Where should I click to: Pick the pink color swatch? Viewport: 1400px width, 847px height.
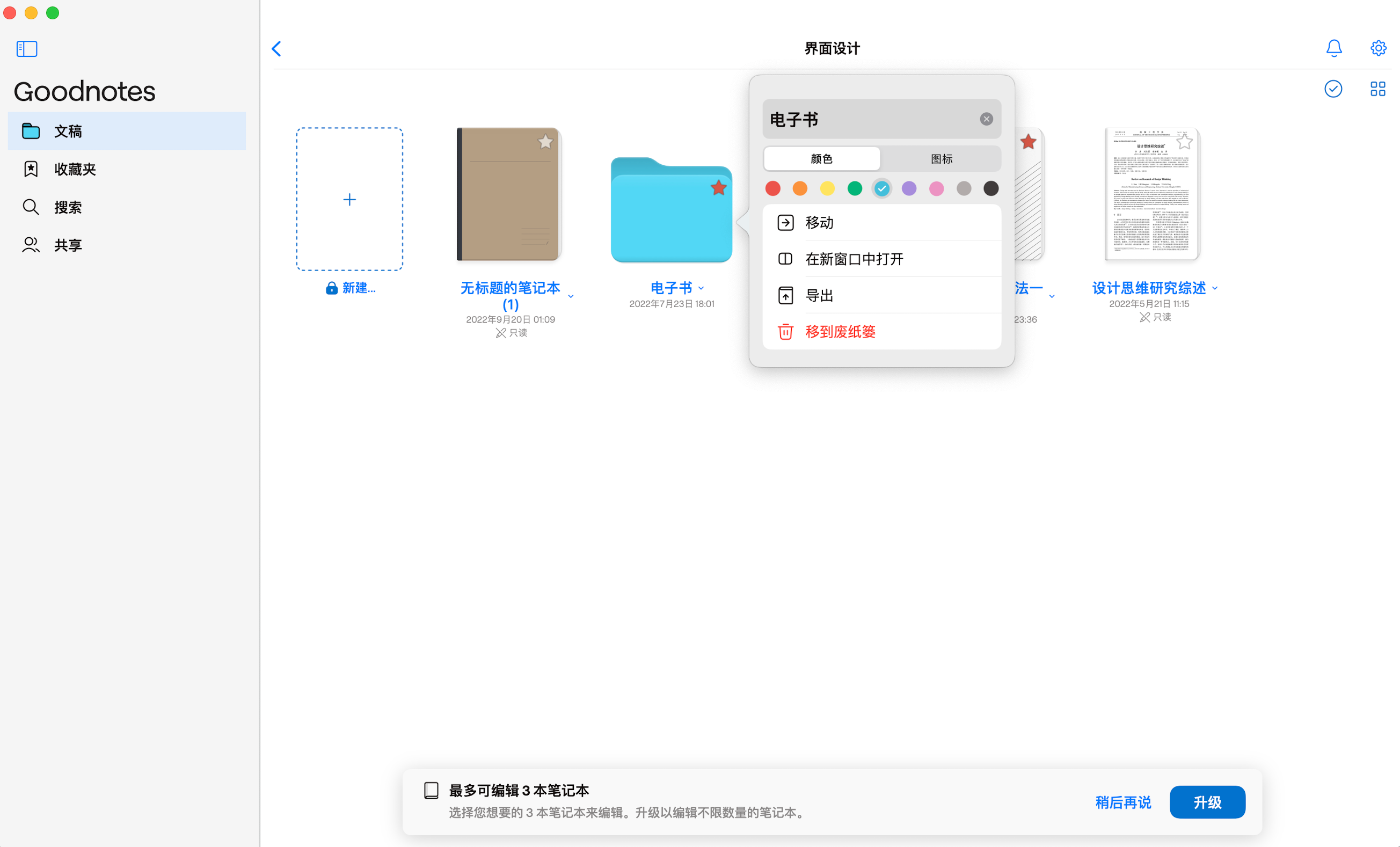point(936,188)
